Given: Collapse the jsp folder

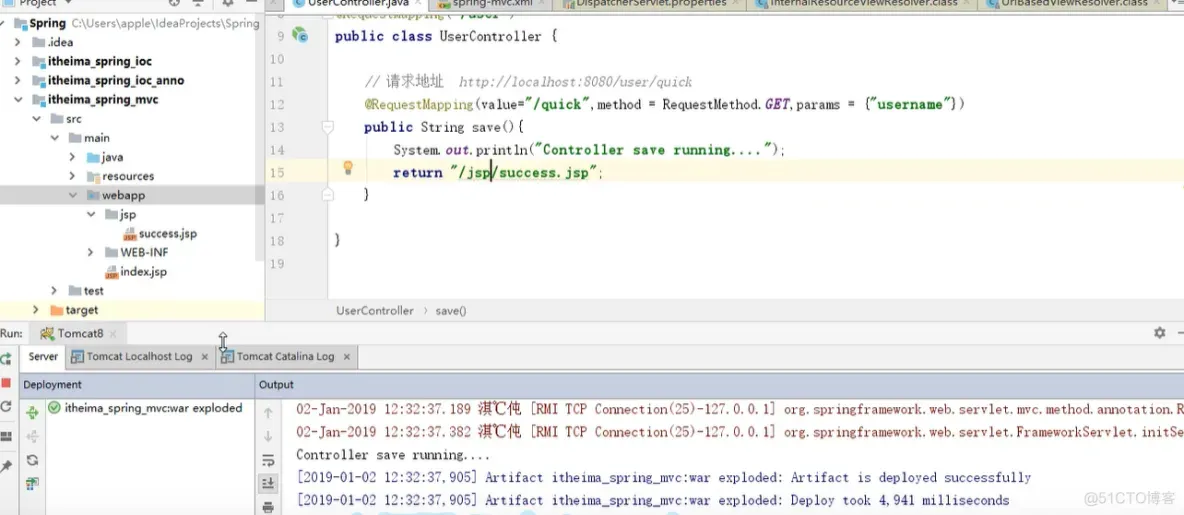Looking at the screenshot, I should point(91,214).
